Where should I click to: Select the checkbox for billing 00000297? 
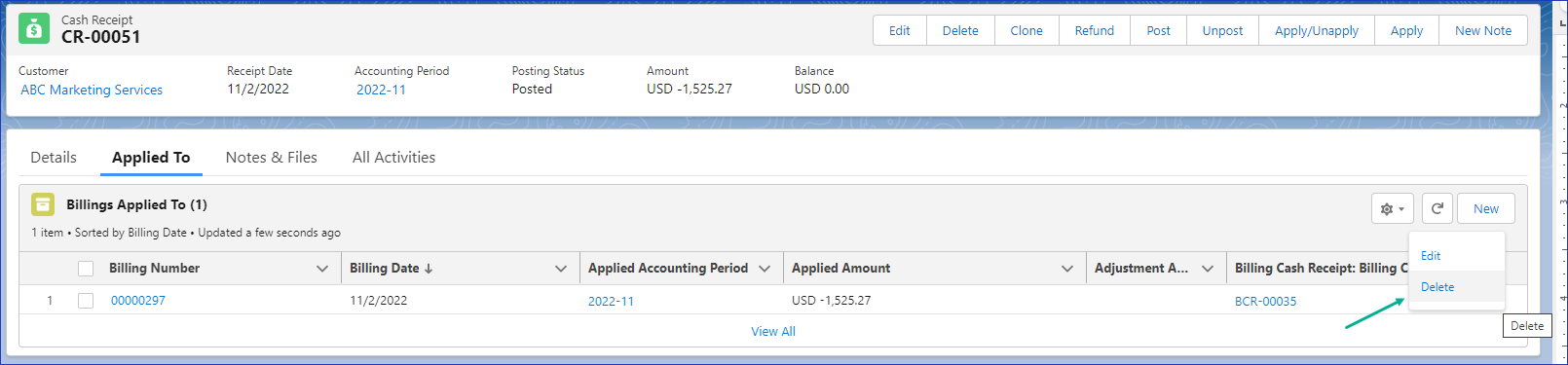click(86, 301)
